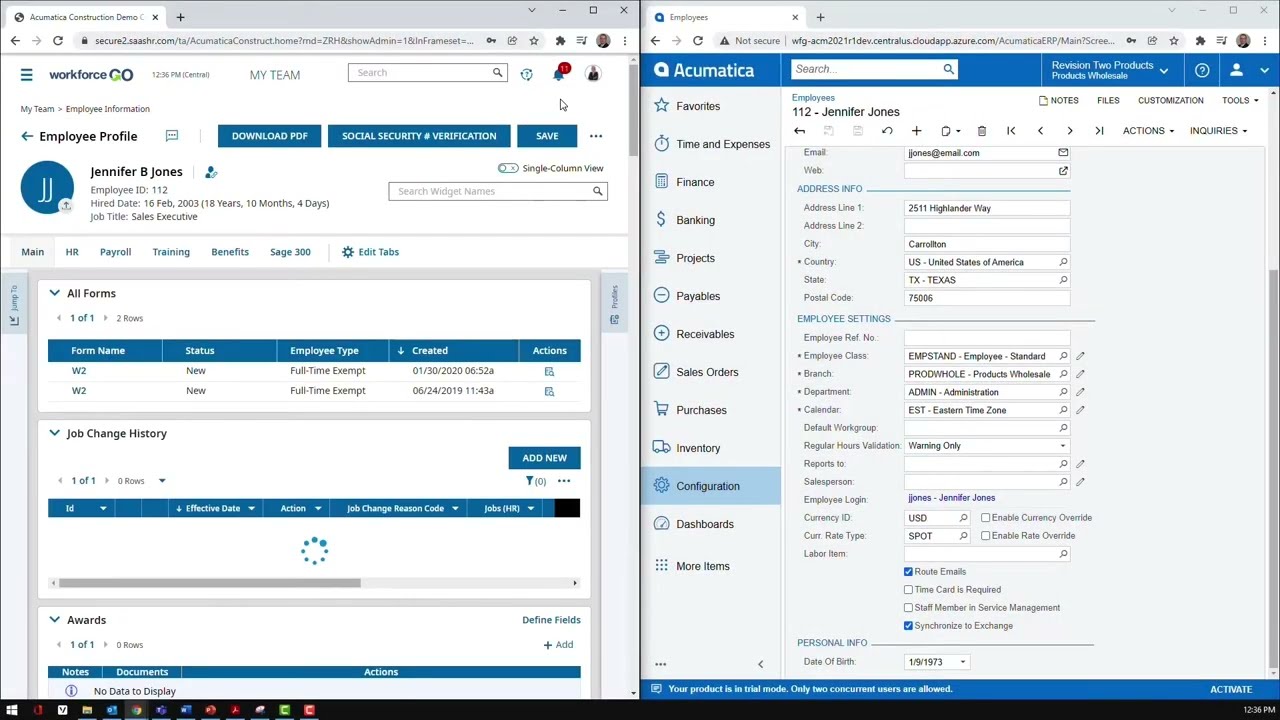Click the More Items dots at sidebar bottom
Screen dimensions: 1280x720
point(660,664)
